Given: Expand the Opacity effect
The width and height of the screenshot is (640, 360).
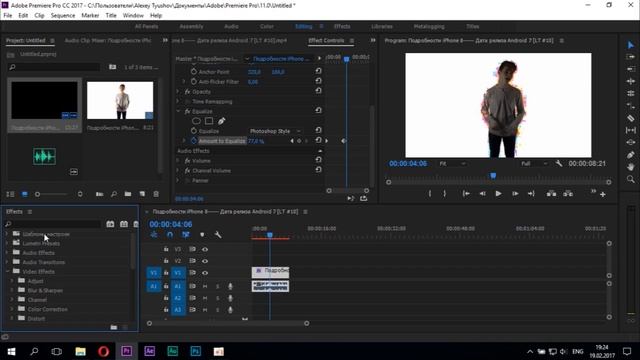Looking at the screenshot, I should click(178, 91).
